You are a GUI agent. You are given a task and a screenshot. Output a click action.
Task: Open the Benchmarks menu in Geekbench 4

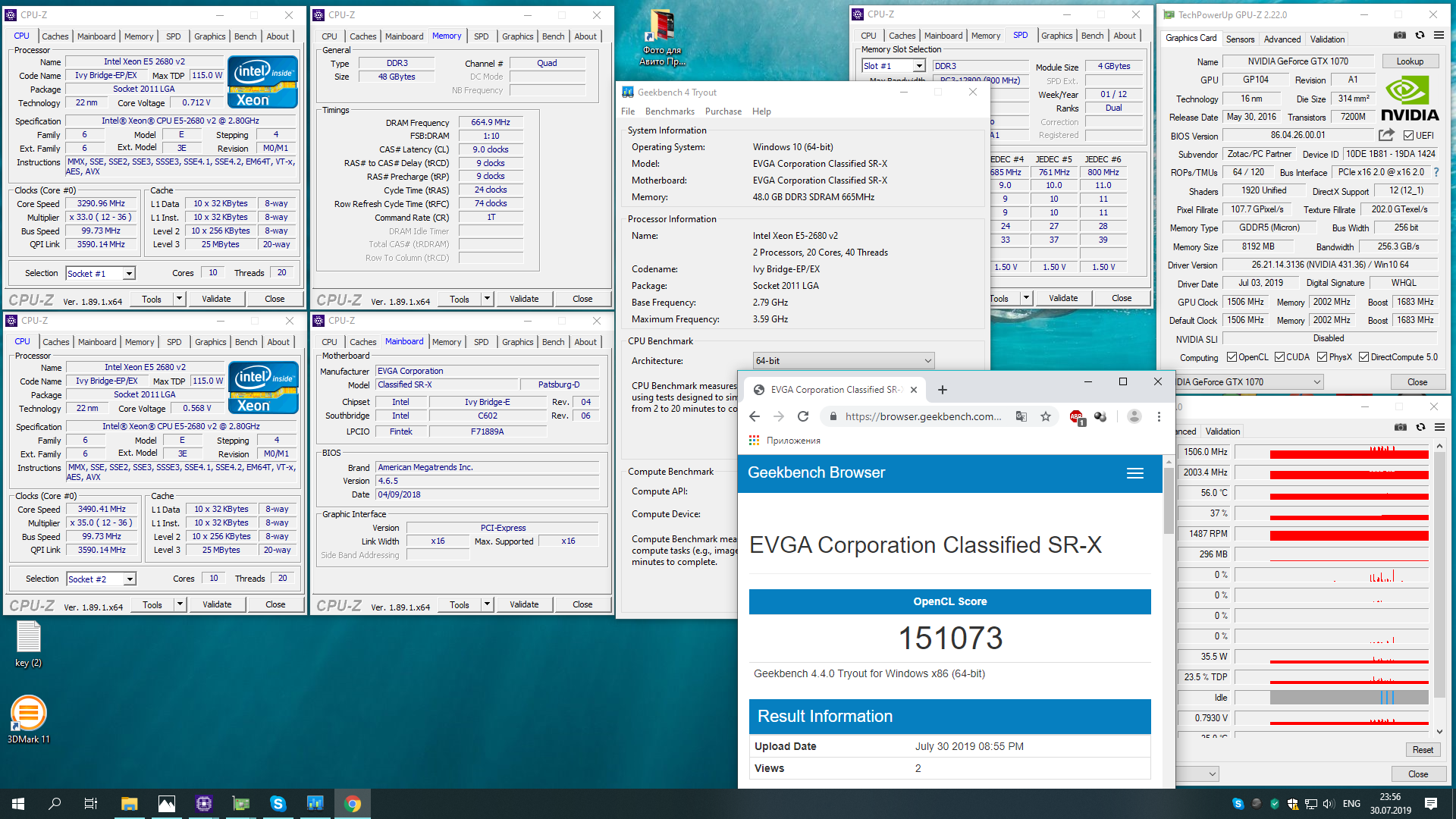(x=670, y=111)
